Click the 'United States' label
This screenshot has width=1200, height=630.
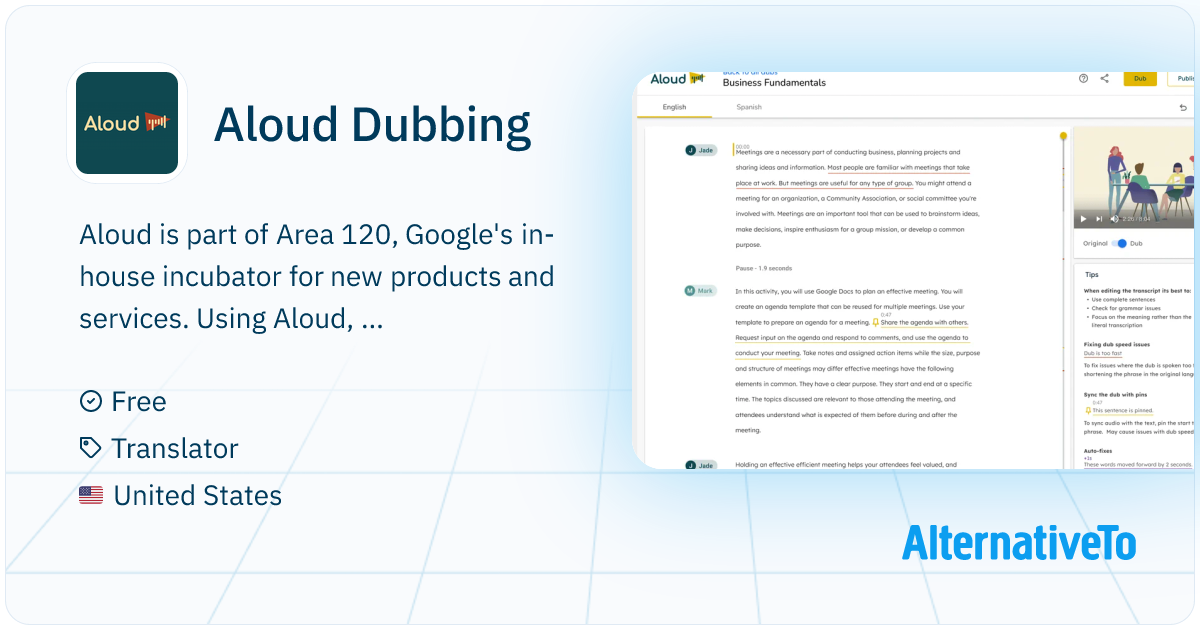(198, 495)
